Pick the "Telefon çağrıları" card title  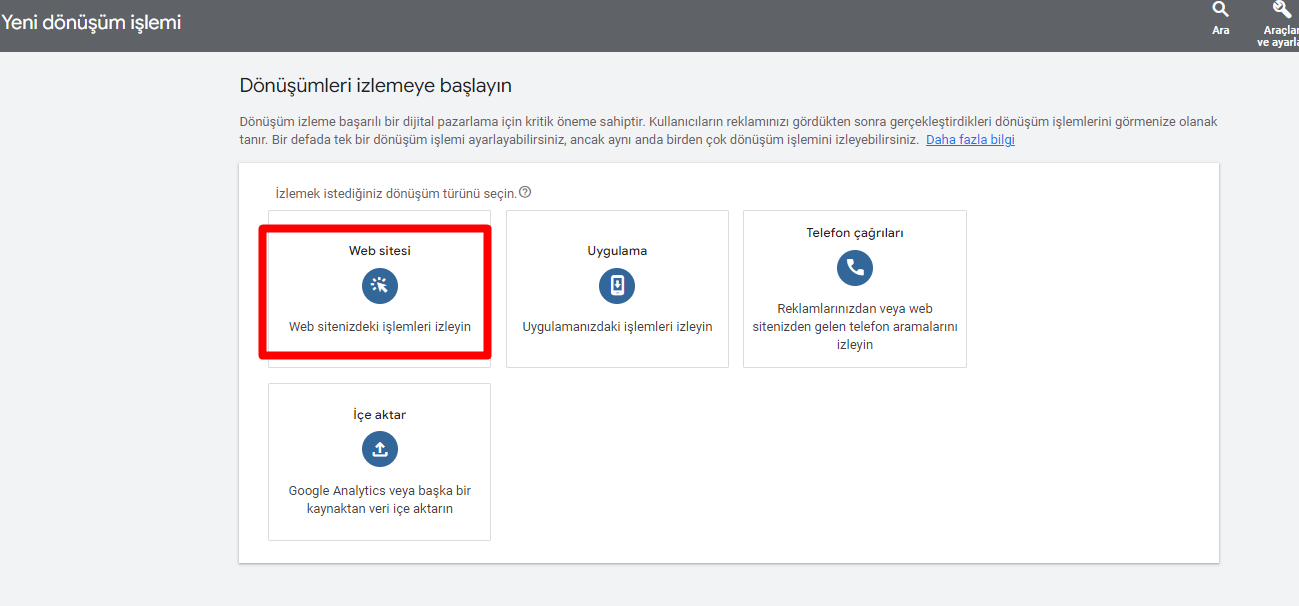[854, 233]
